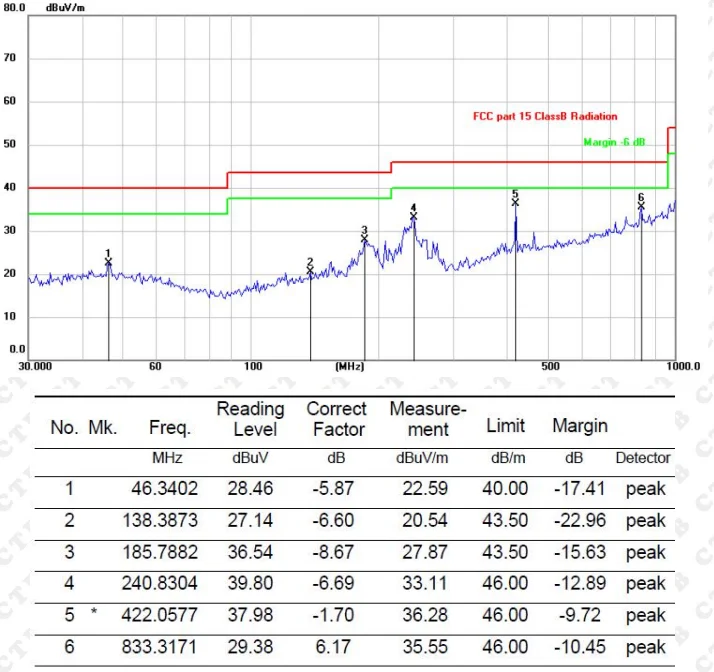Click margin value -10.45
This screenshot has width=714, height=672.
pos(580,647)
